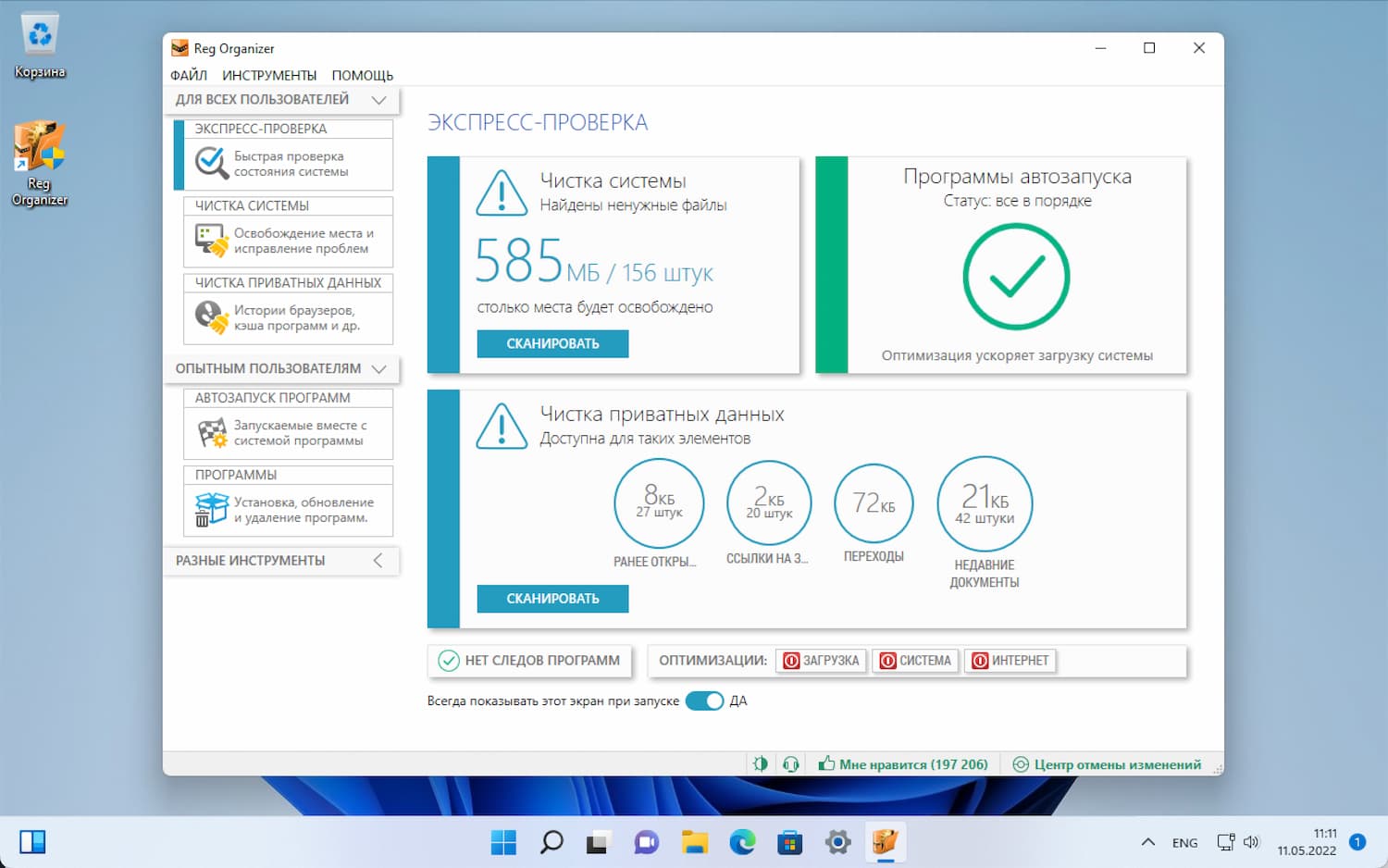Click the НЕТ СЛЕДОВ ПРОГРАММ button
Screen dimensions: 1388x868
[529, 661]
